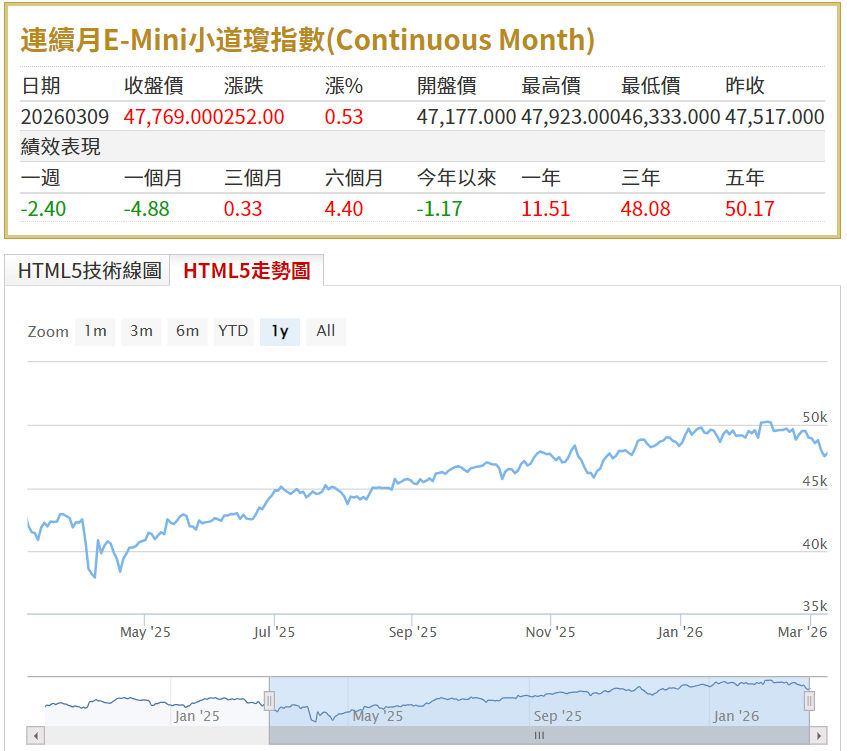847x751 pixels.
Task: Select the 1y zoom button
Action: (280, 331)
